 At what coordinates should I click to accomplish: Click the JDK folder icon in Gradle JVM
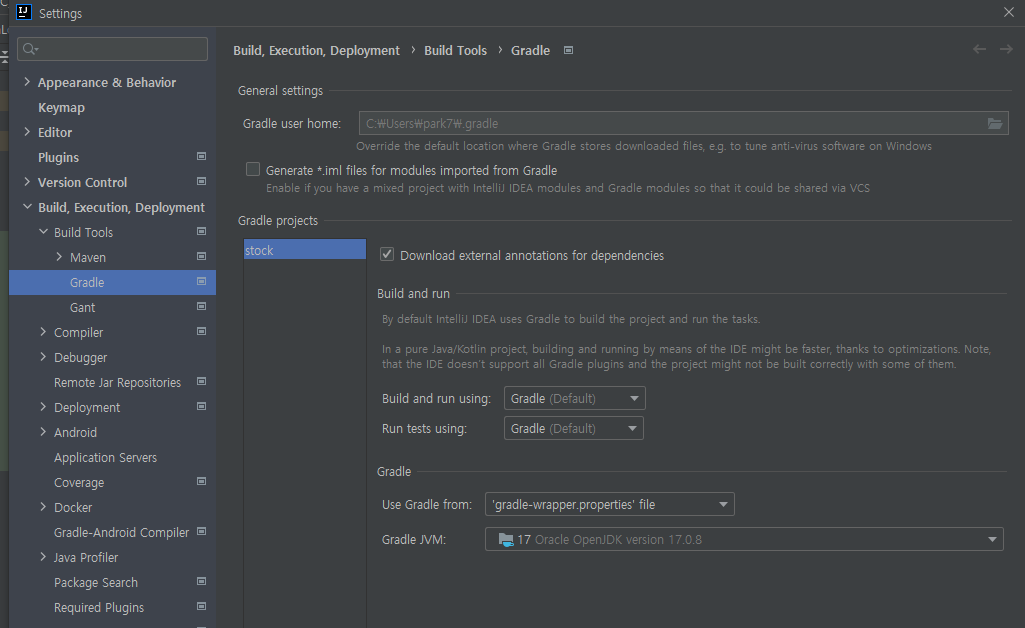click(x=506, y=540)
